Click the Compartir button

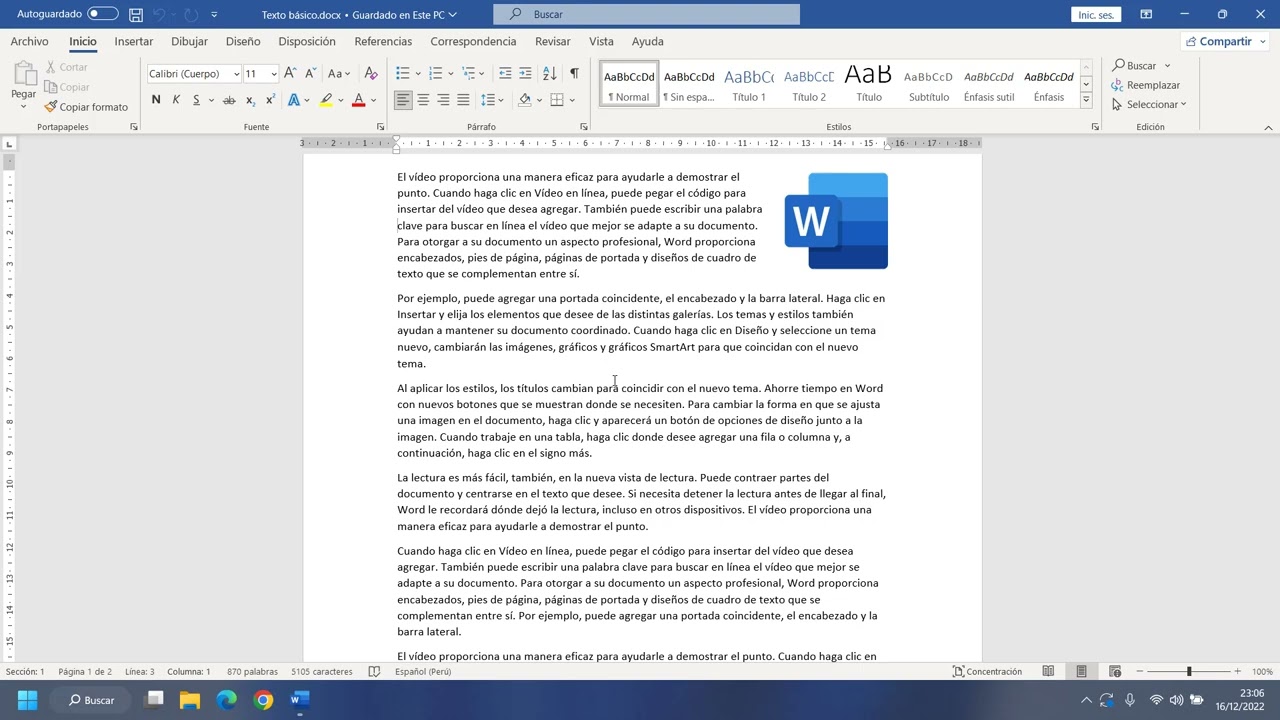(x=1226, y=42)
